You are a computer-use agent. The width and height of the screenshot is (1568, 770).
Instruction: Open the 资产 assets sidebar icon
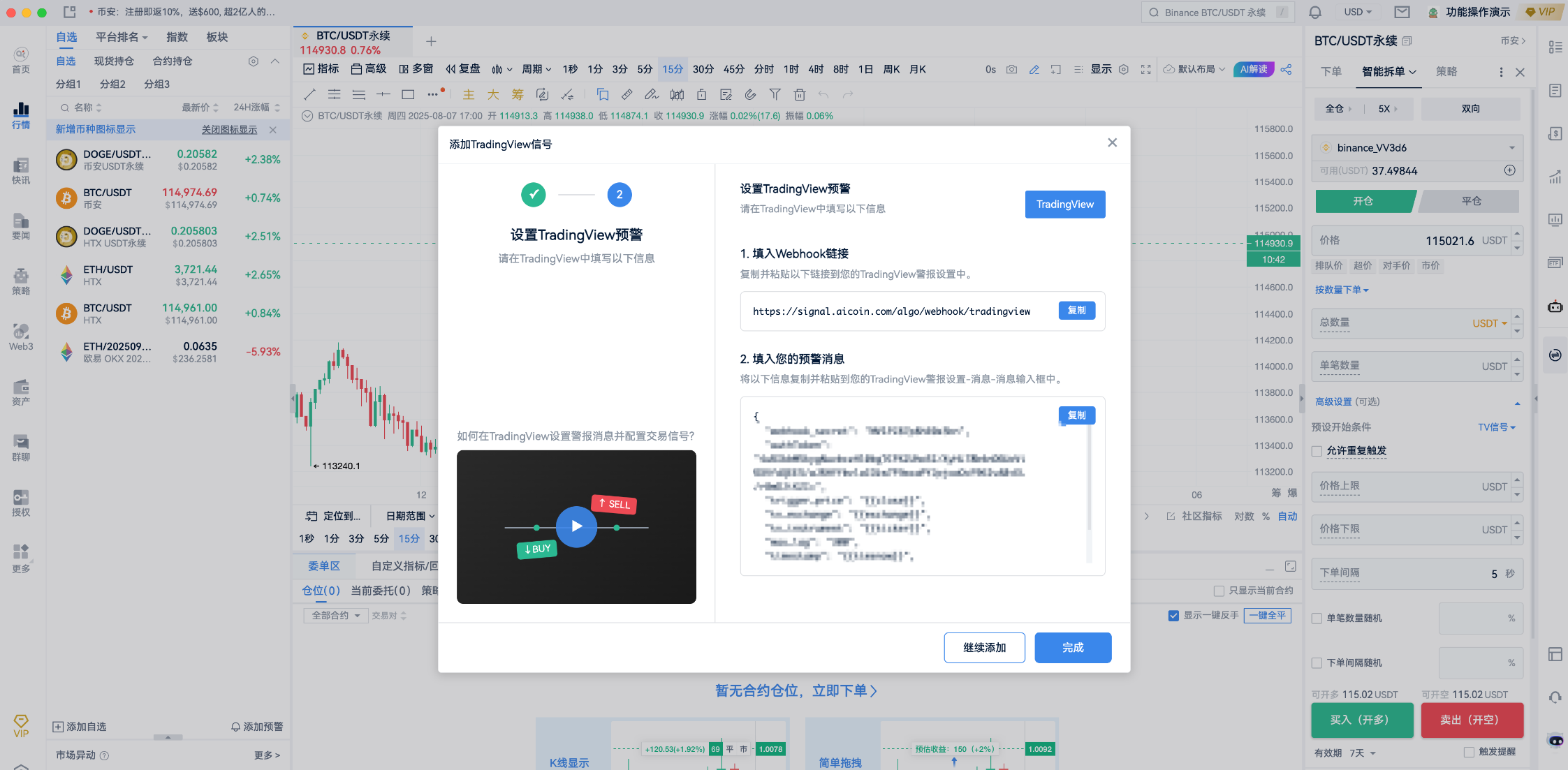[21, 392]
